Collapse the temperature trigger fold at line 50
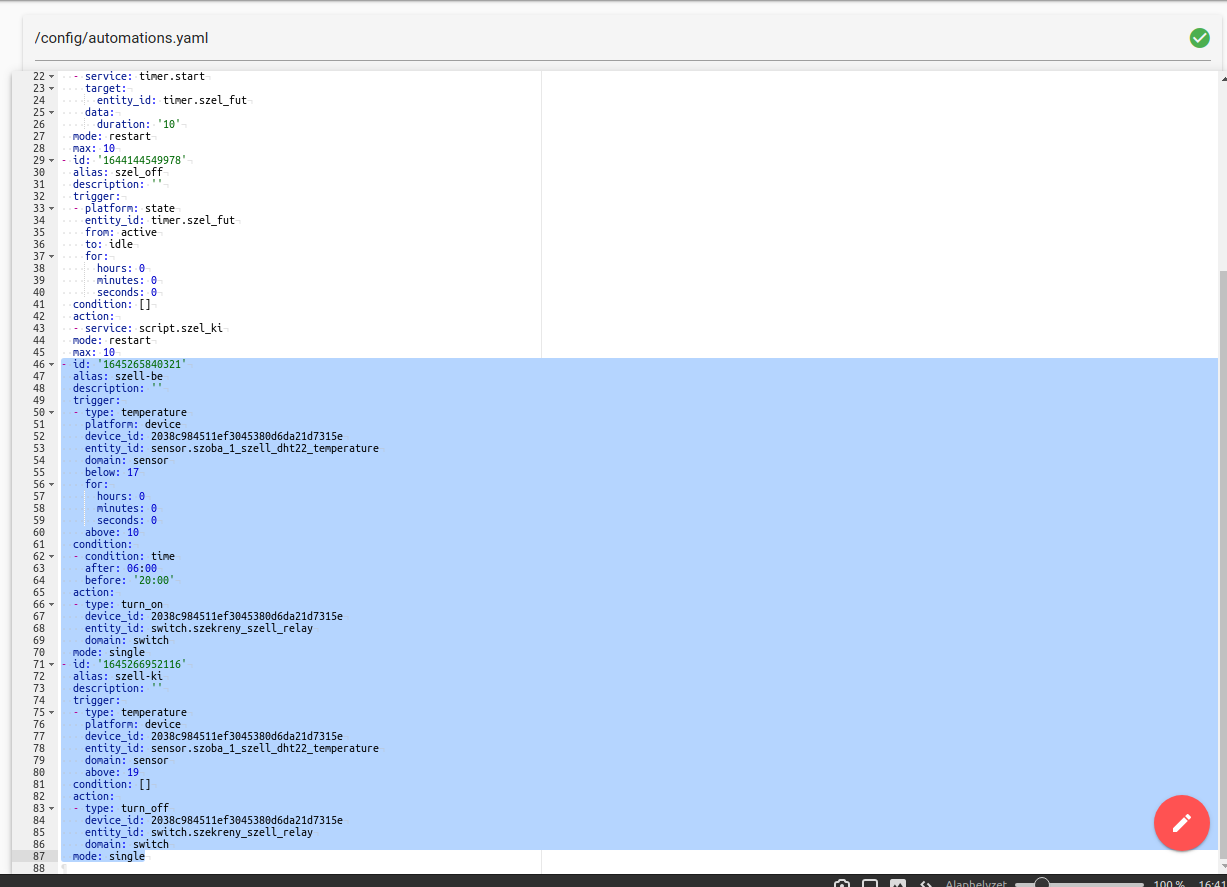 point(53,412)
